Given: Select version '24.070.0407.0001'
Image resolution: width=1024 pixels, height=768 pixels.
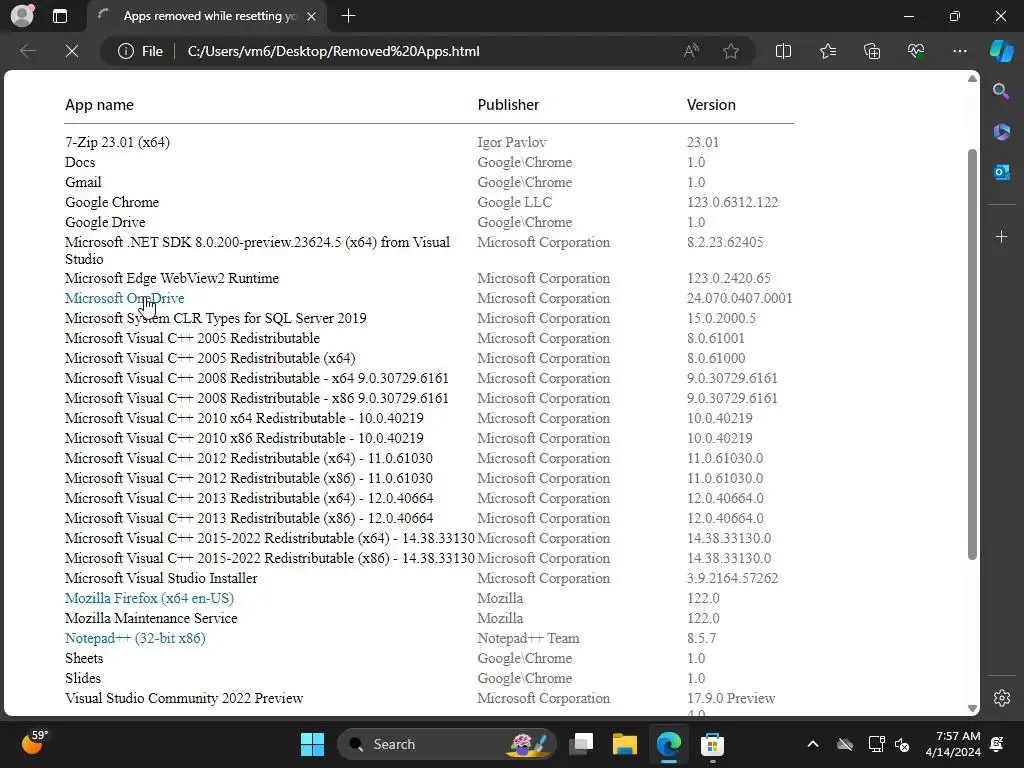Looking at the screenshot, I should click(739, 298).
